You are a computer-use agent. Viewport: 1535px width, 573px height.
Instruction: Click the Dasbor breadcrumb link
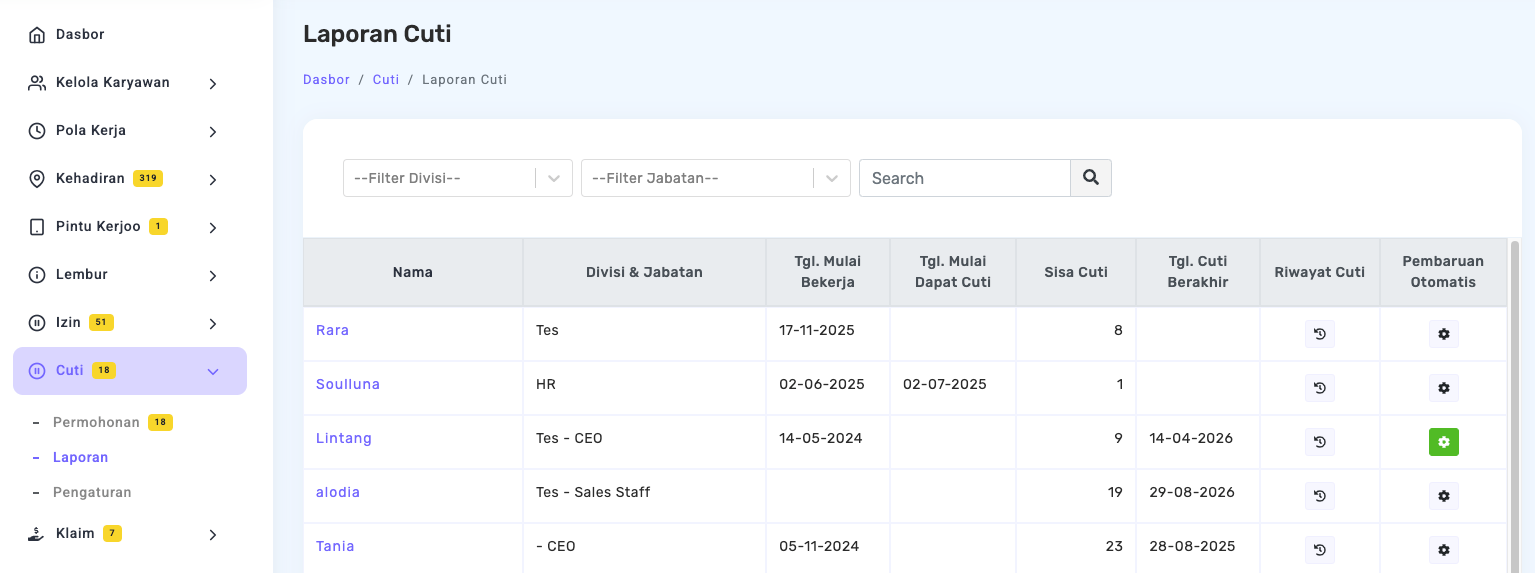click(326, 79)
